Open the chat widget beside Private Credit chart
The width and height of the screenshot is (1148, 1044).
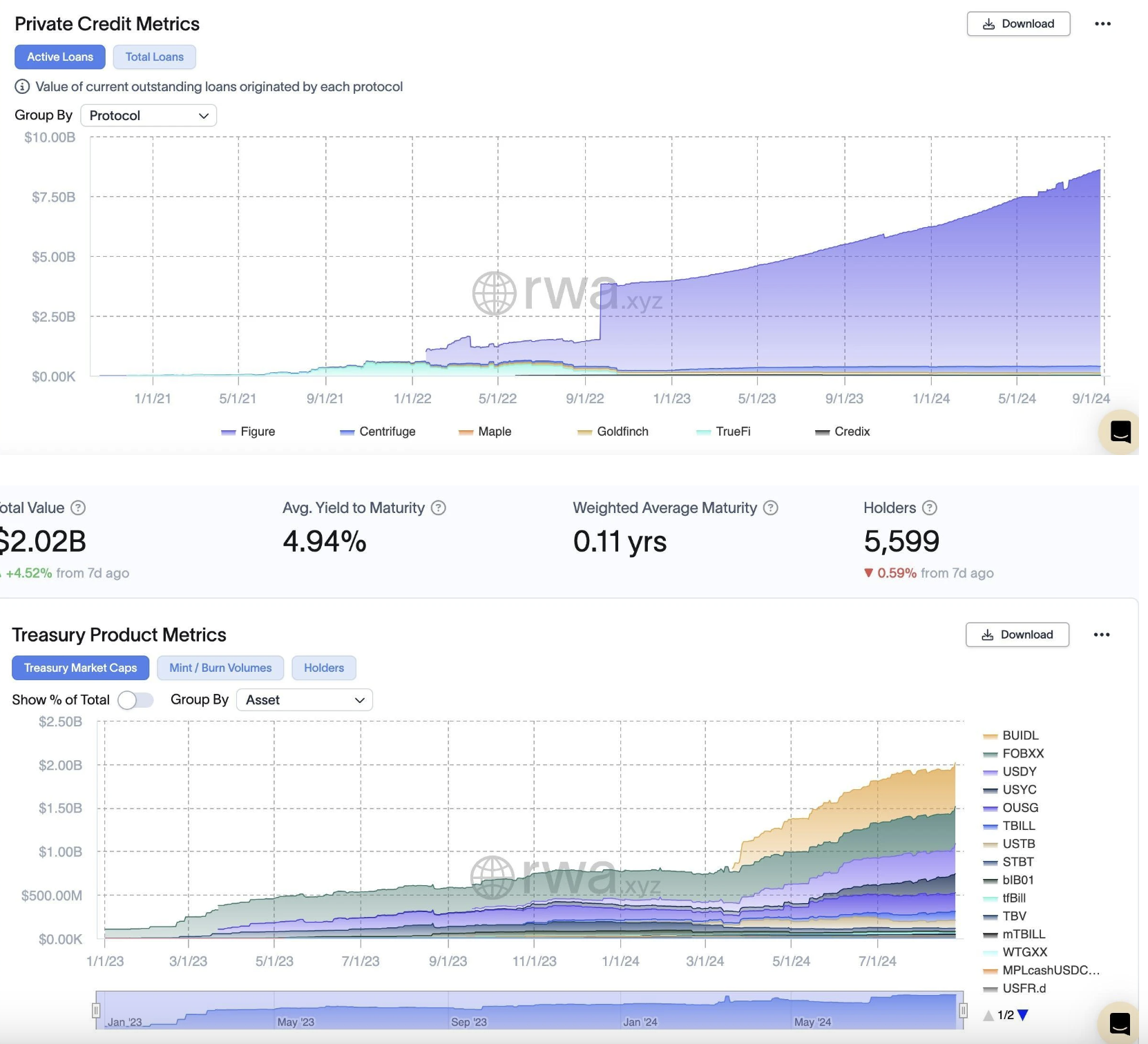[x=1120, y=432]
